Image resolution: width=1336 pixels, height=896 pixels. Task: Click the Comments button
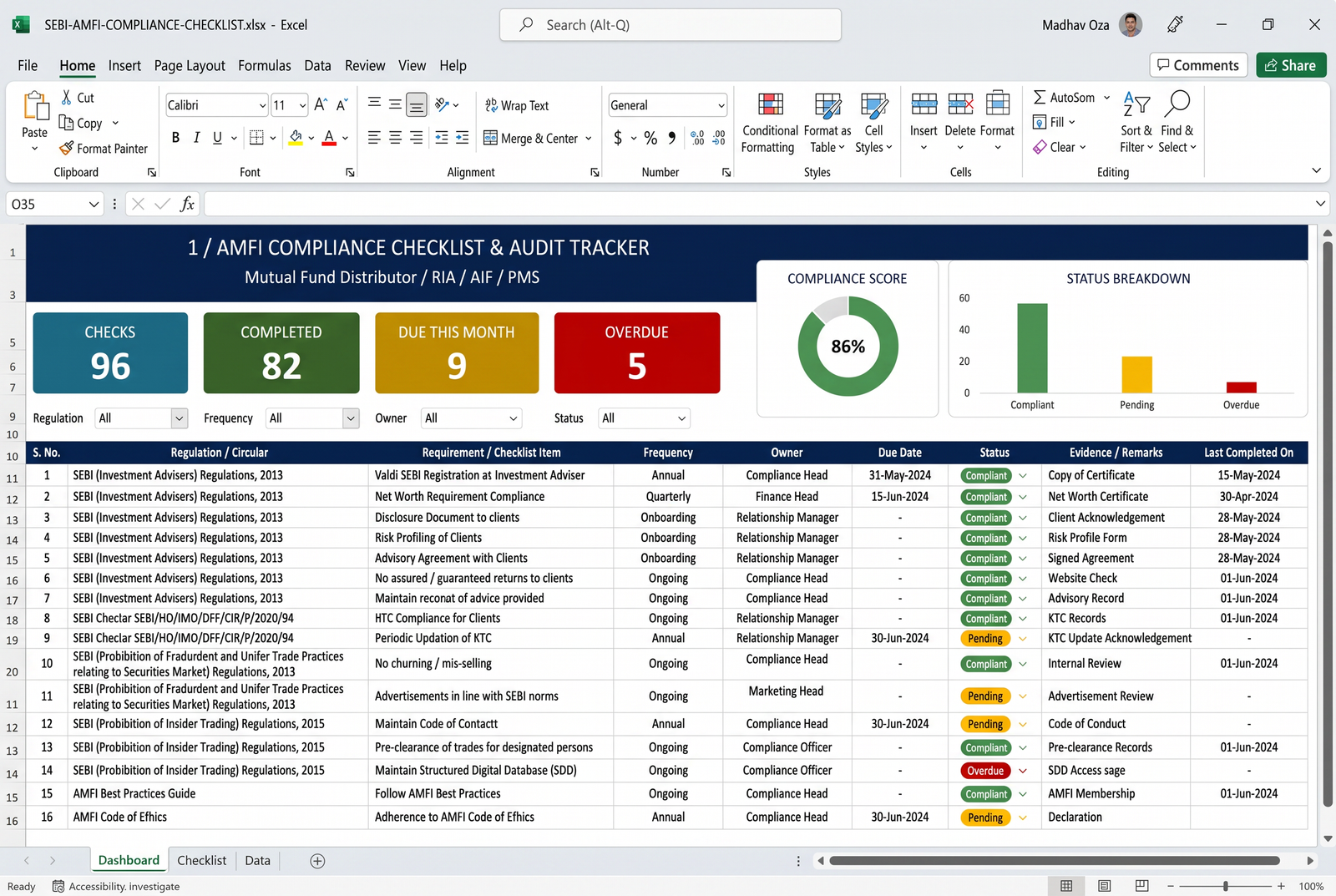pyautogui.click(x=1198, y=65)
